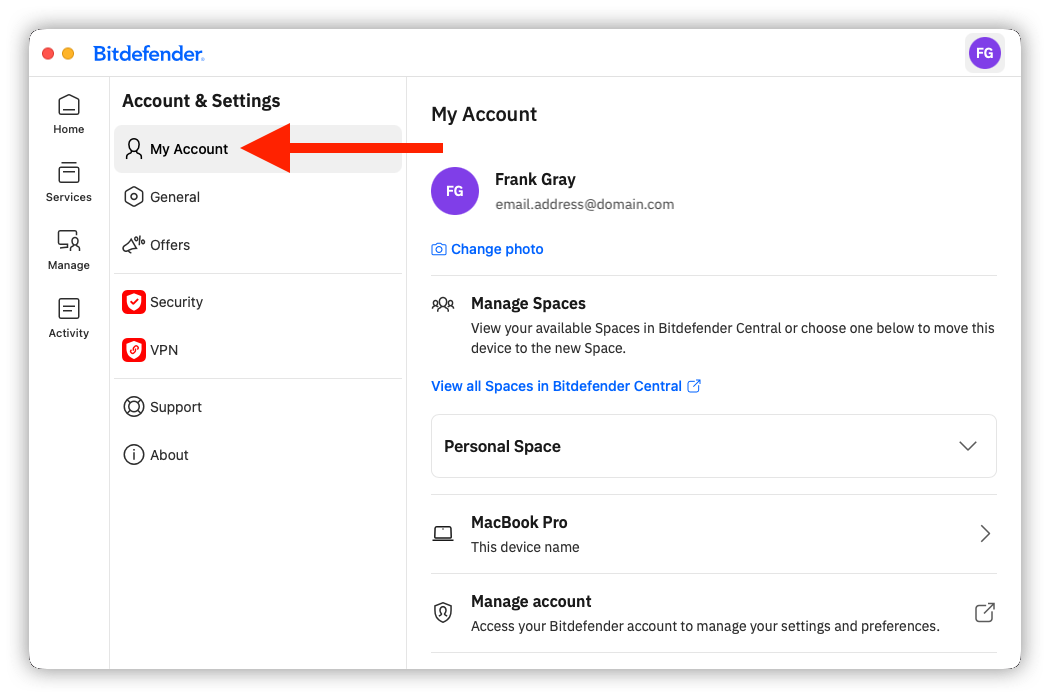This screenshot has width=1050, height=698.
Task: Click the large FG profile photo circle
Action: [x=455, y=191]
